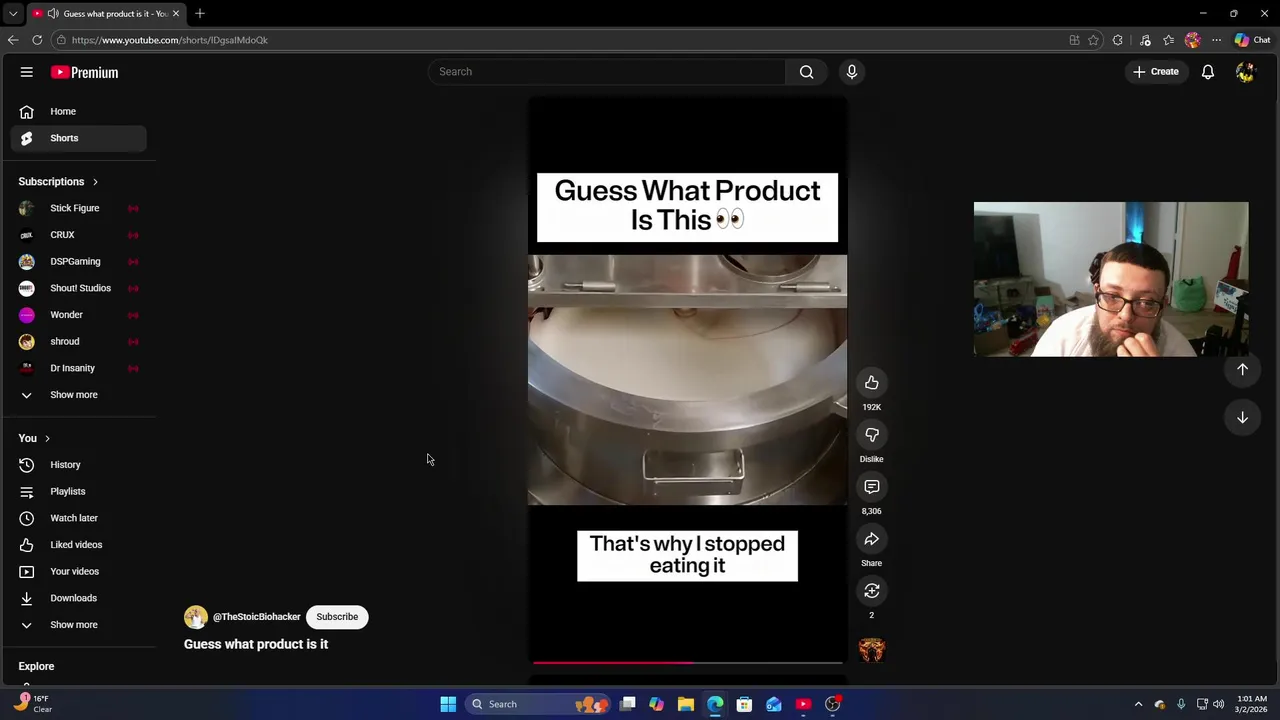Click the Explore section heading

point(36,666)
